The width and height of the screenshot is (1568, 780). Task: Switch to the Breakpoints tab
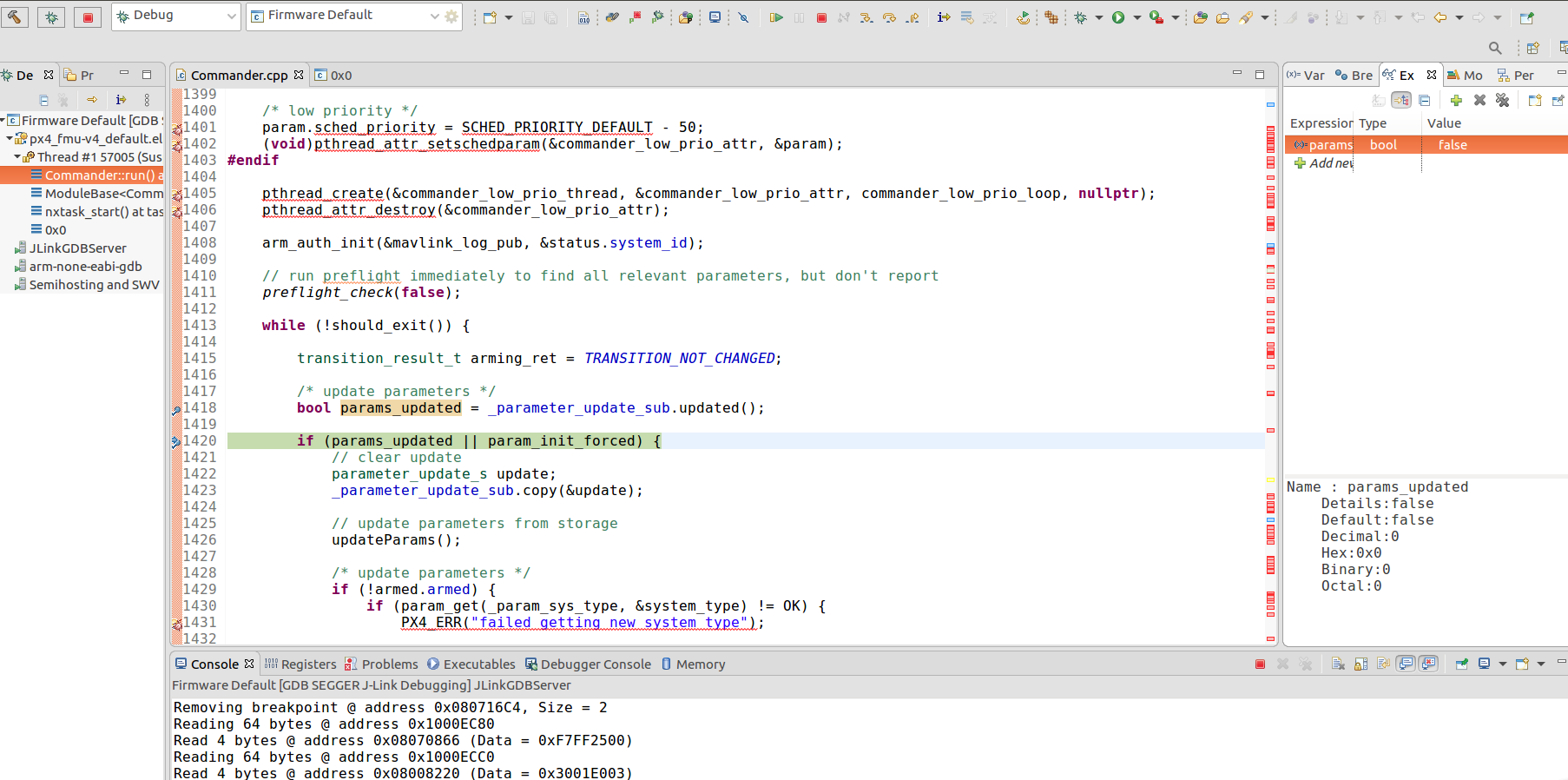pos(1354,76)
